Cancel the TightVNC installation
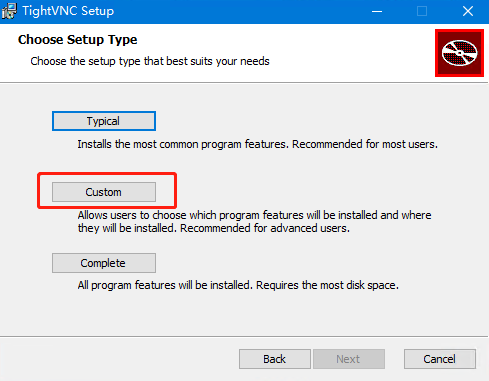 (440, 359)
